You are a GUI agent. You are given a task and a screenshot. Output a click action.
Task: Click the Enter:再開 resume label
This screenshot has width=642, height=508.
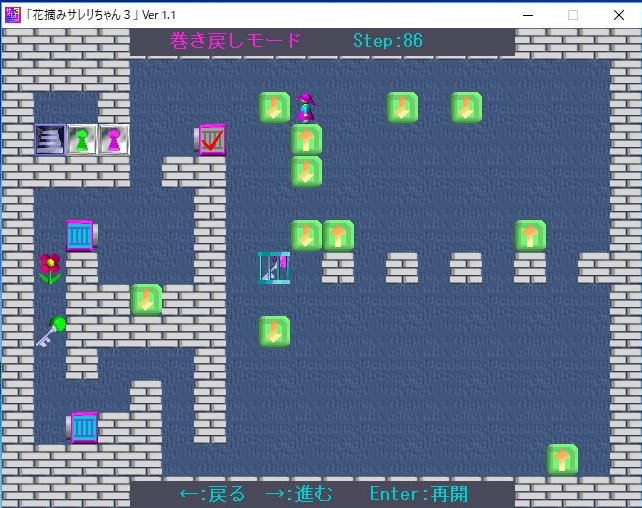pyautogui.click(x=418, y=494)
